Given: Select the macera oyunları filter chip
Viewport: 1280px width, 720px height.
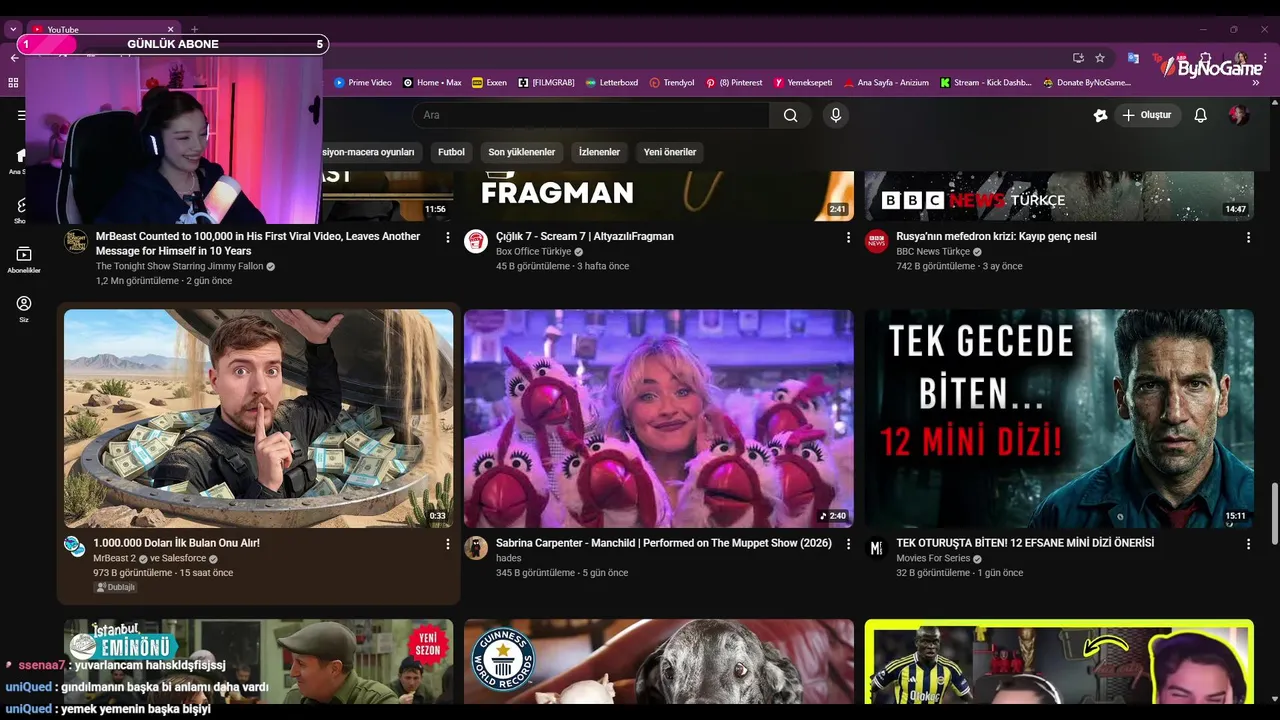Looking at the screenshot, I should pyautogui.click(x=370, y=152).
